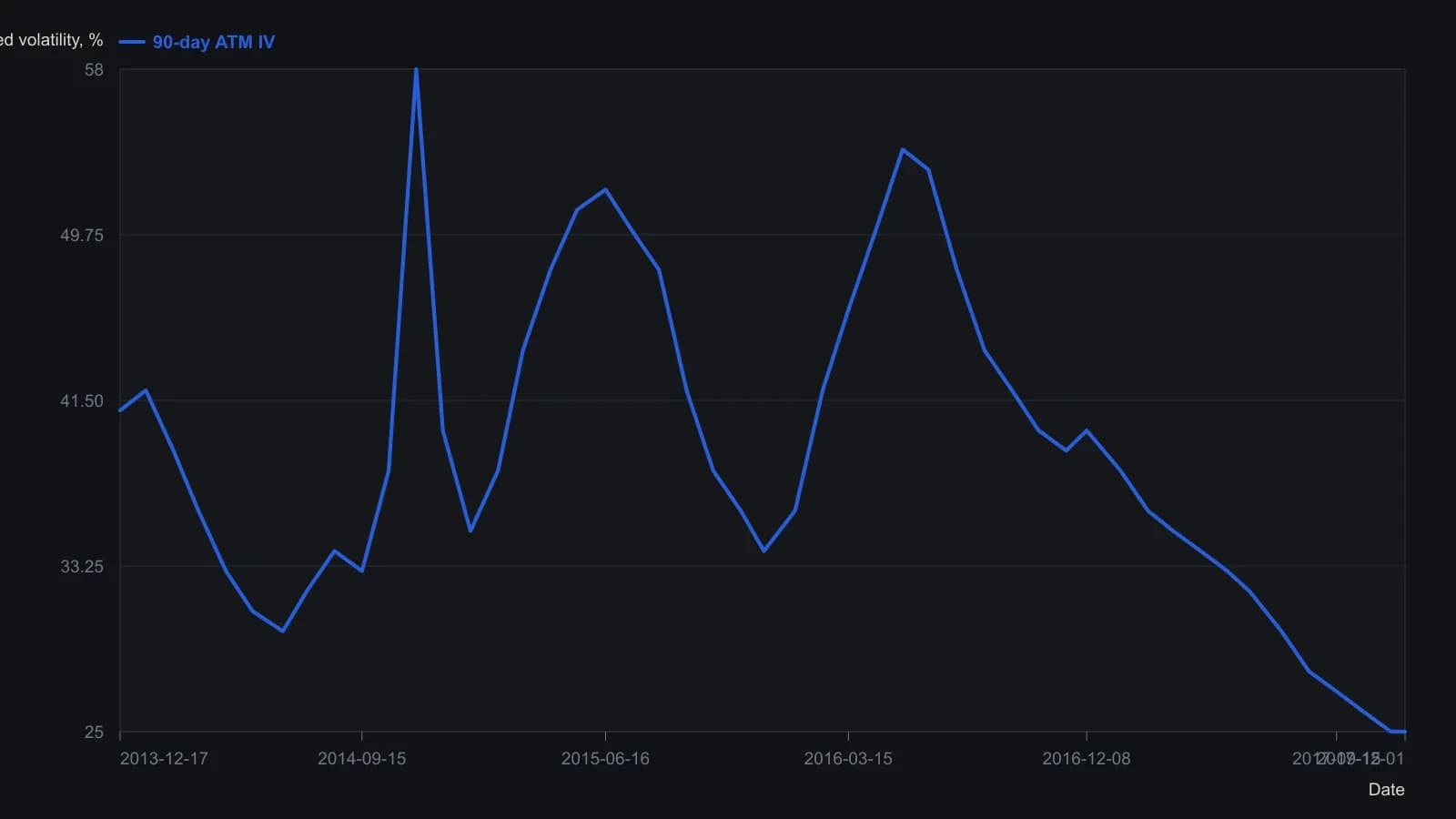Image resolution: width=1456 pixels, height=819 pixels.
Task: Toggle the 90-day ATM IV legend entry
Action: point(197,42)
